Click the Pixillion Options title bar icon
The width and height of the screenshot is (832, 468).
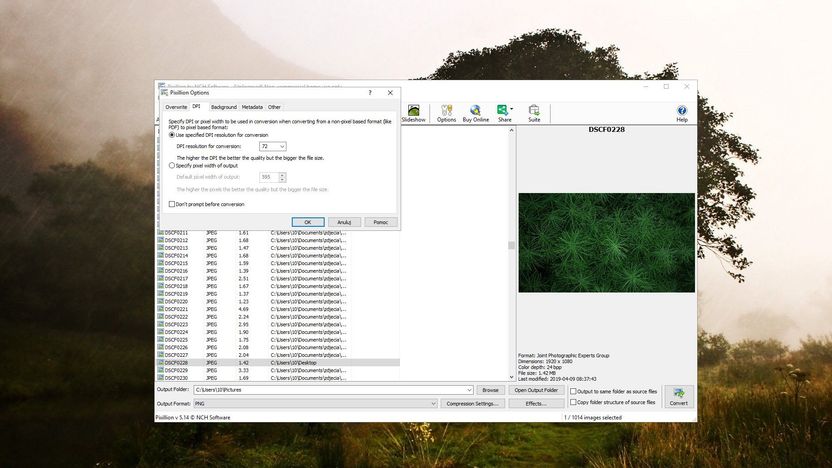pyautogui.click(x=164, y=92)
